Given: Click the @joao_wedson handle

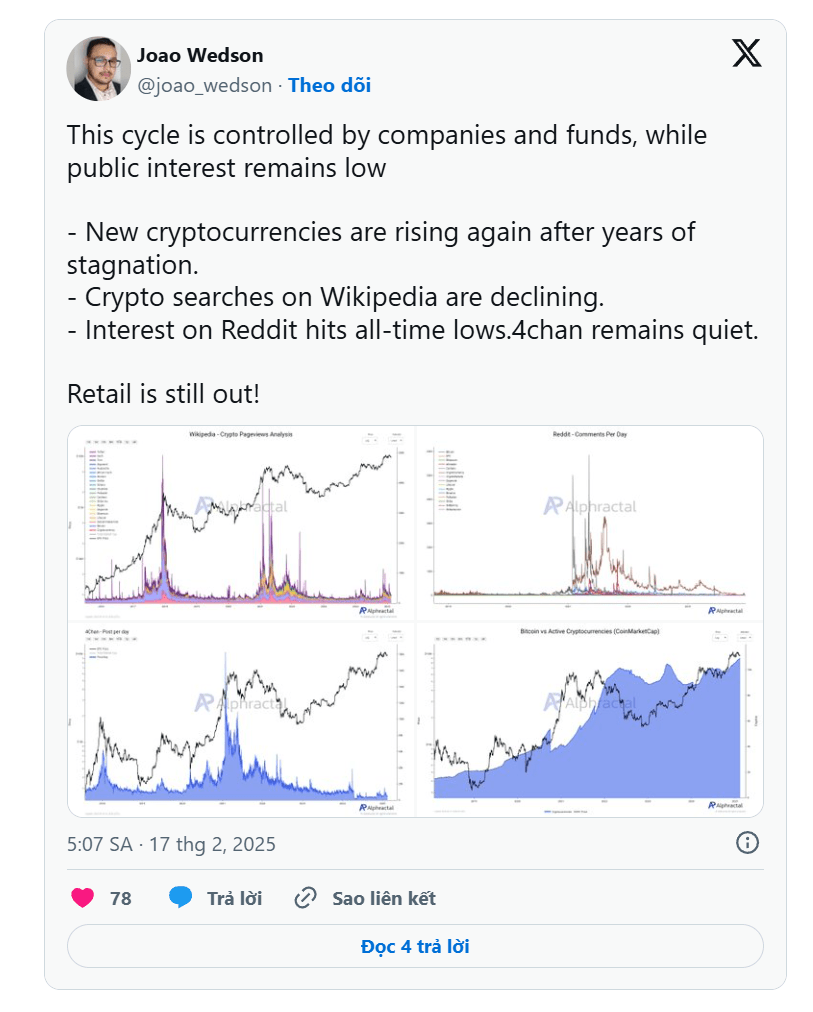Looking at the screenshot, I should click(204, 85).
